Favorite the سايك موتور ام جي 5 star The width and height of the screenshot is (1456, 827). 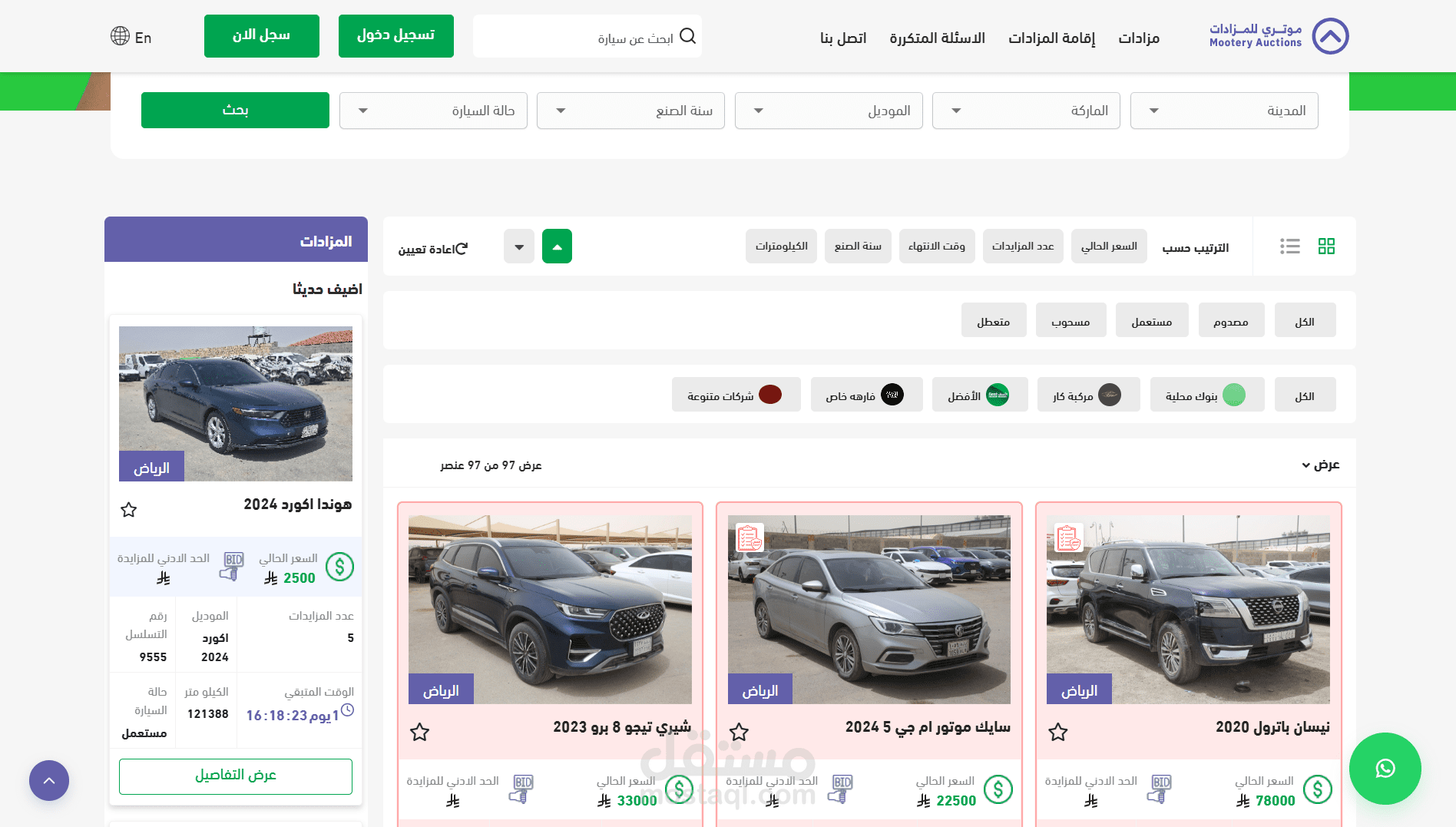click(739, 732)
